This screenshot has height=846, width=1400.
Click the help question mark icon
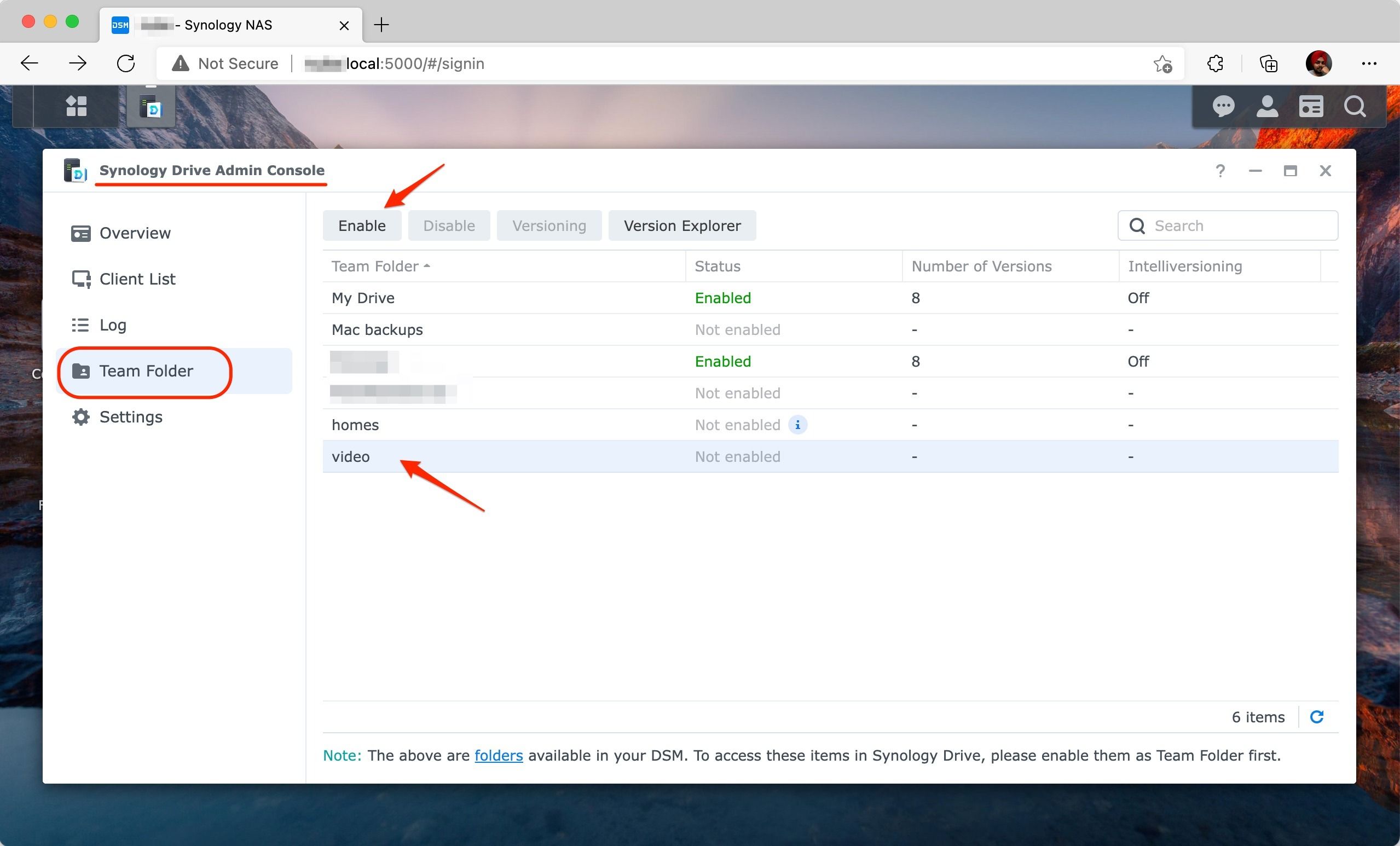pyautogui.click(x=1220, y=170)
